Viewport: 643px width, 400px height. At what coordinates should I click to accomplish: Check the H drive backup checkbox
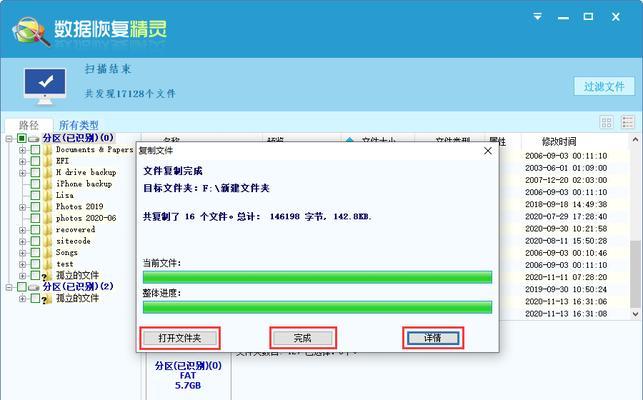click(x=35, y=173)
